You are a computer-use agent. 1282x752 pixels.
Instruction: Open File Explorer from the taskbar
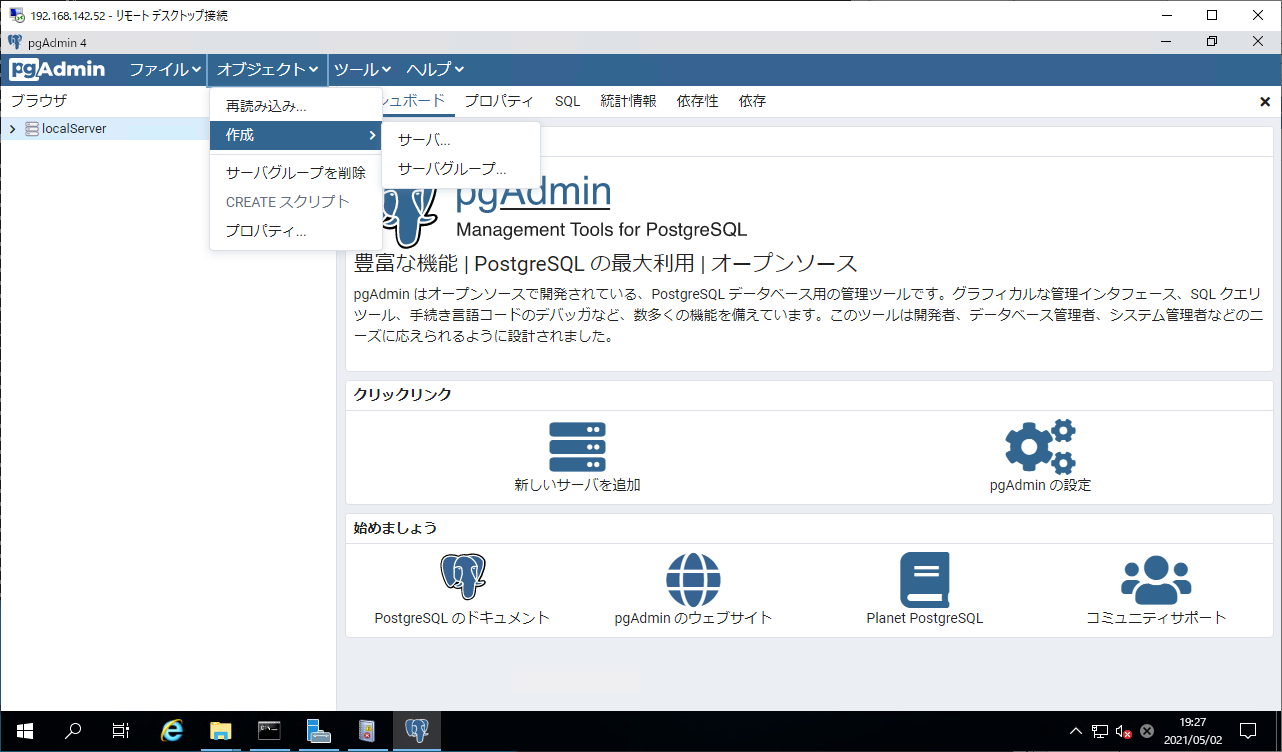tap(220, 730)
